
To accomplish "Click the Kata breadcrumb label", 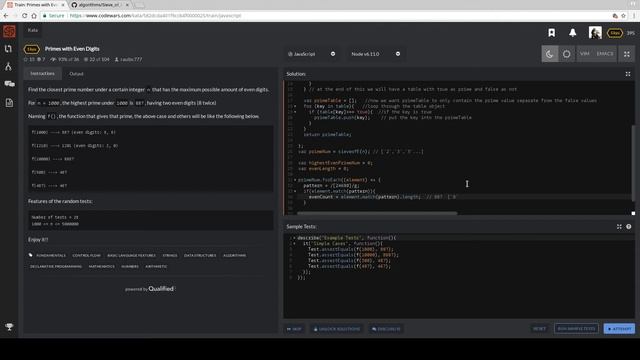I will click(33, 30).
